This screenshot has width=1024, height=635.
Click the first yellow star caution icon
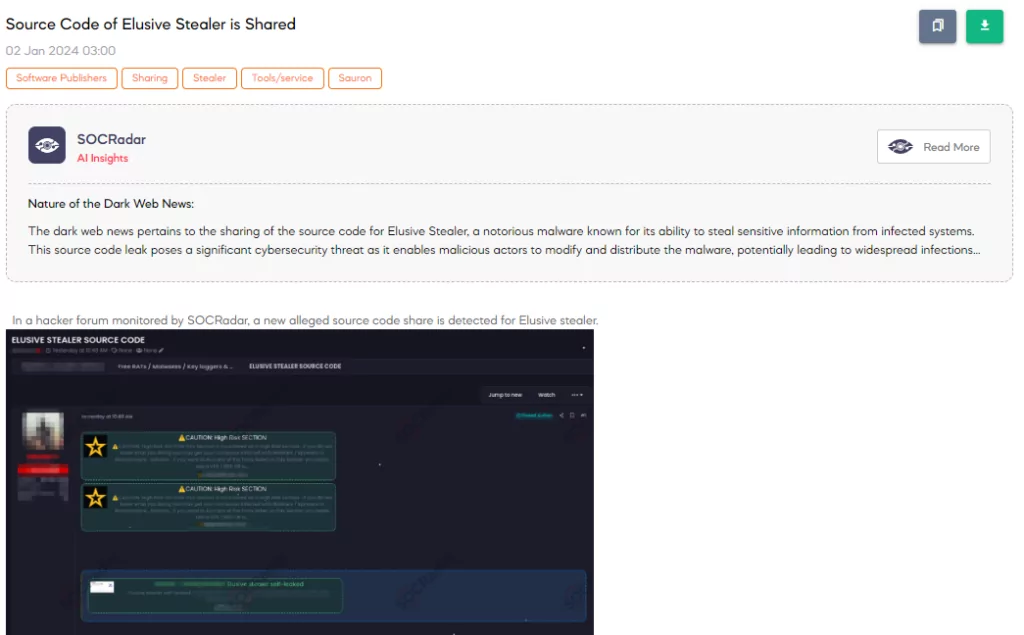point(95,447)
